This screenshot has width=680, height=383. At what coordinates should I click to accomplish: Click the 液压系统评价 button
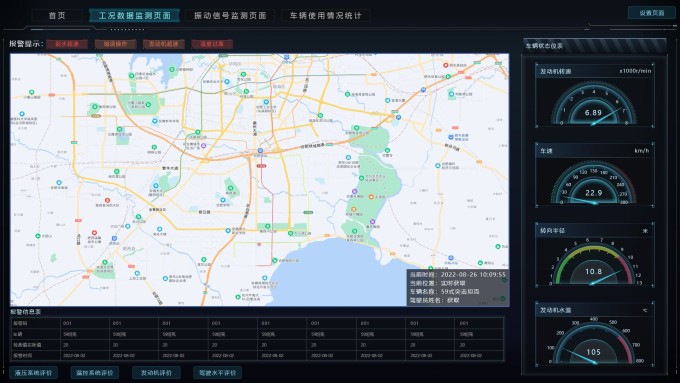pyautogui.click(x=33, y=373)
